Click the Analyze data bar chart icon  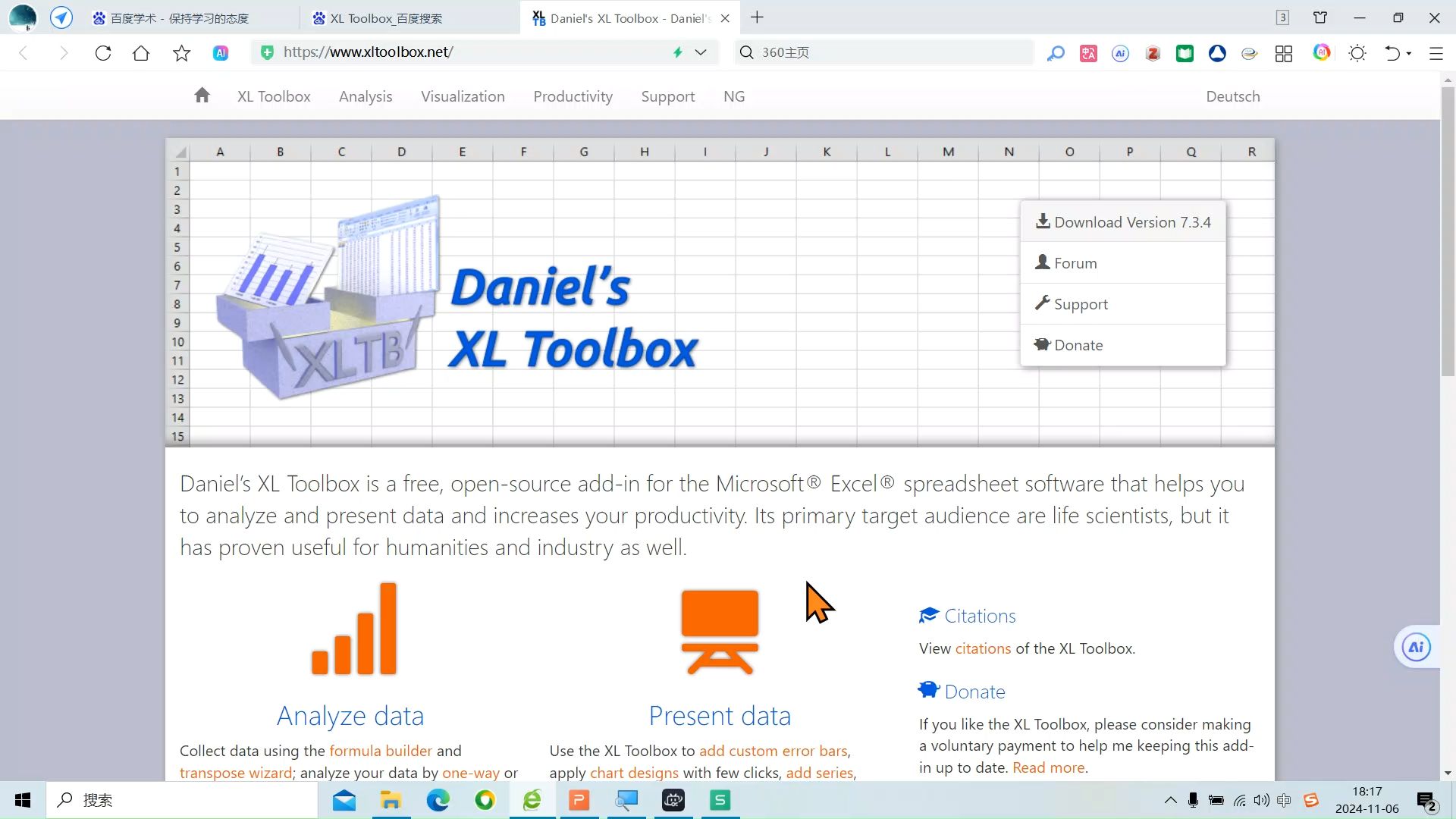click(354, 629)
